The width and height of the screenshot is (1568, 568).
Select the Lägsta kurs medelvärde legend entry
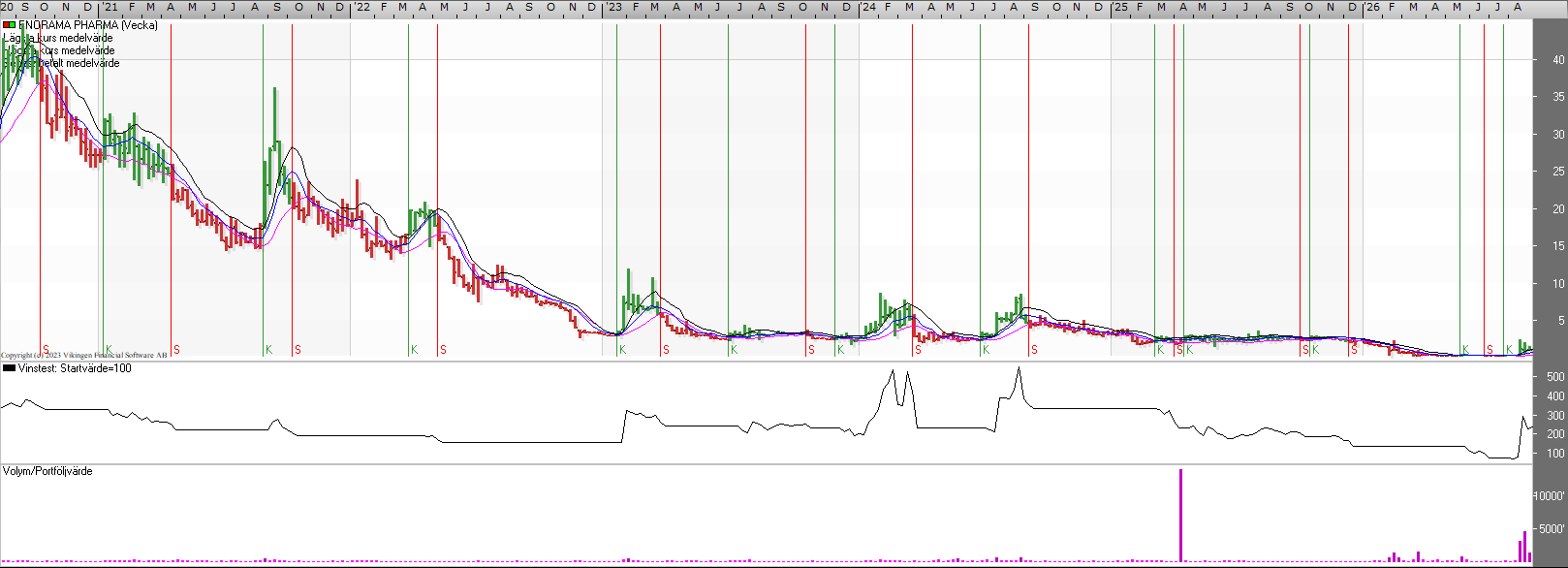pos(58,38)
